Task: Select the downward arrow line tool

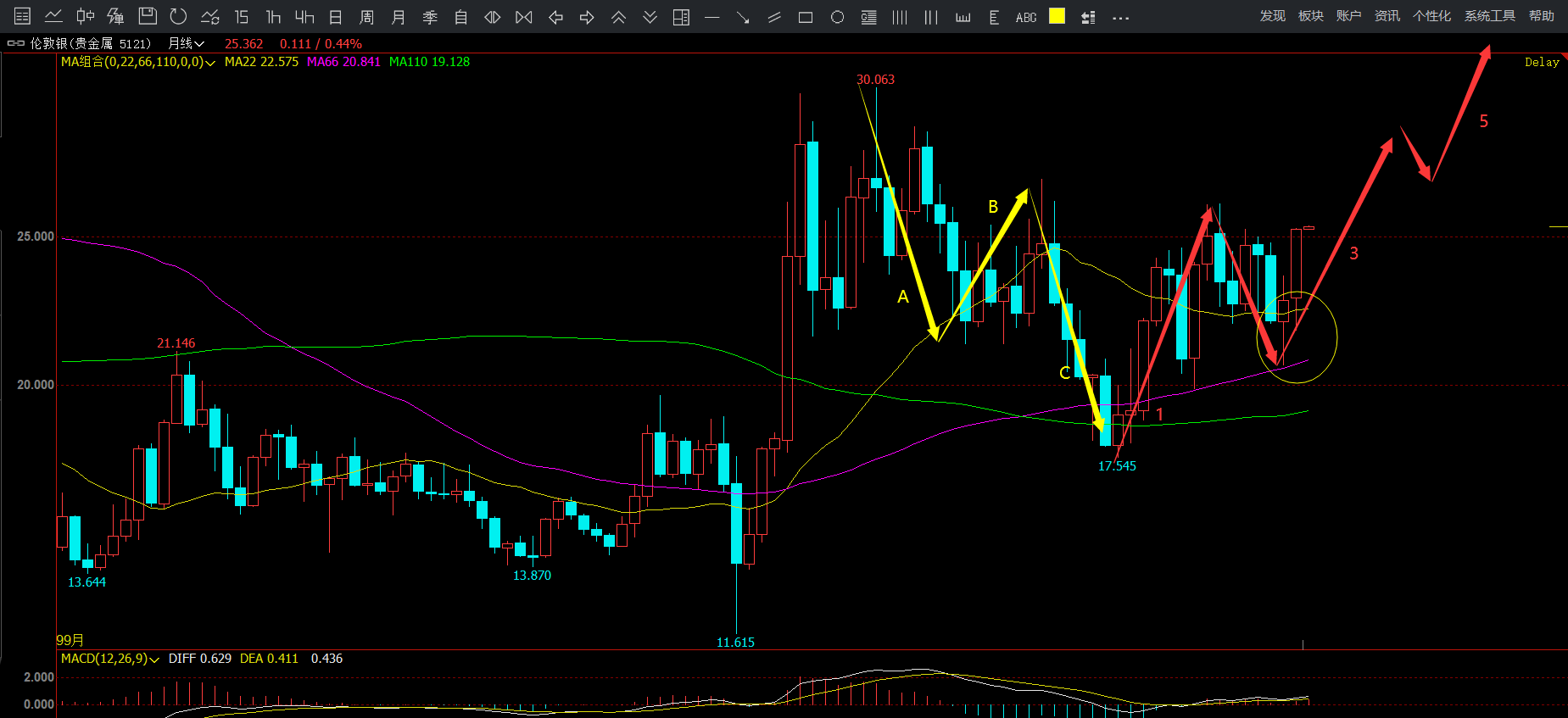Action: tap(743, 17)
